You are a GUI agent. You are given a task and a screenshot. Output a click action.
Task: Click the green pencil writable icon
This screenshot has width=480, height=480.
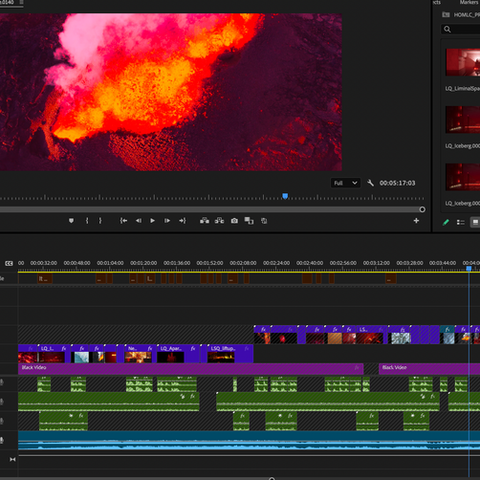[x=446, y=222]
